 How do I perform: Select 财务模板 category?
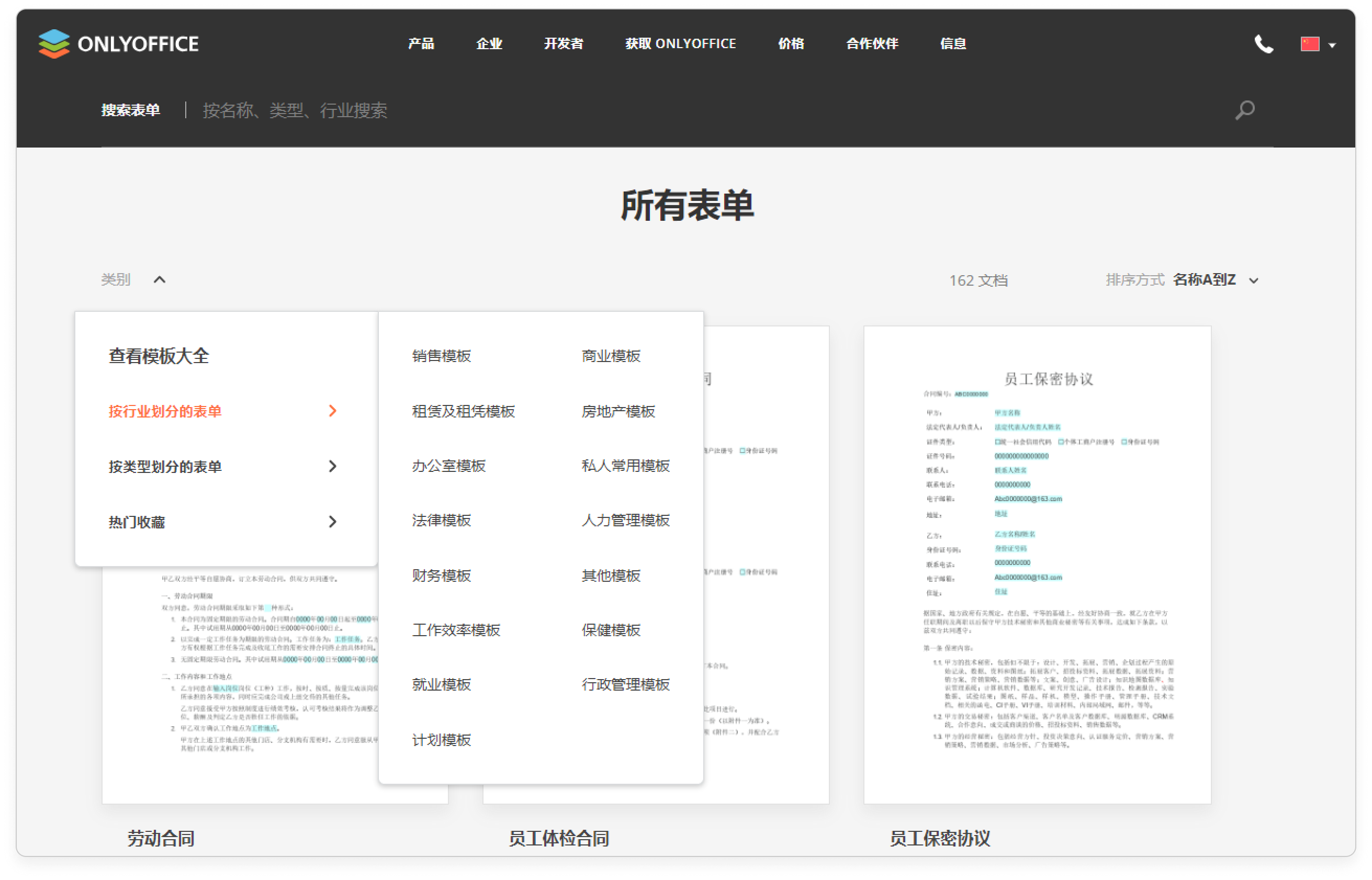click(441, 576)
